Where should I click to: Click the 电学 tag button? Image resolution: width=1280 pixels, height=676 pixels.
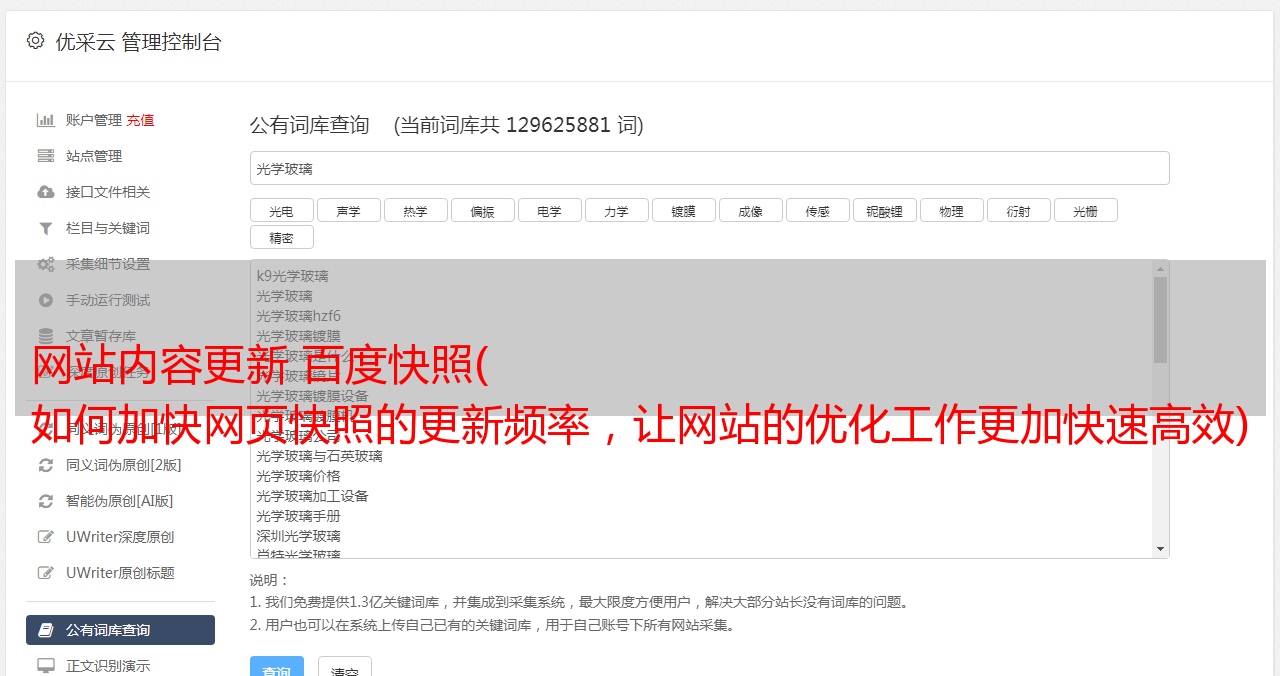click(x=549, y=210)
